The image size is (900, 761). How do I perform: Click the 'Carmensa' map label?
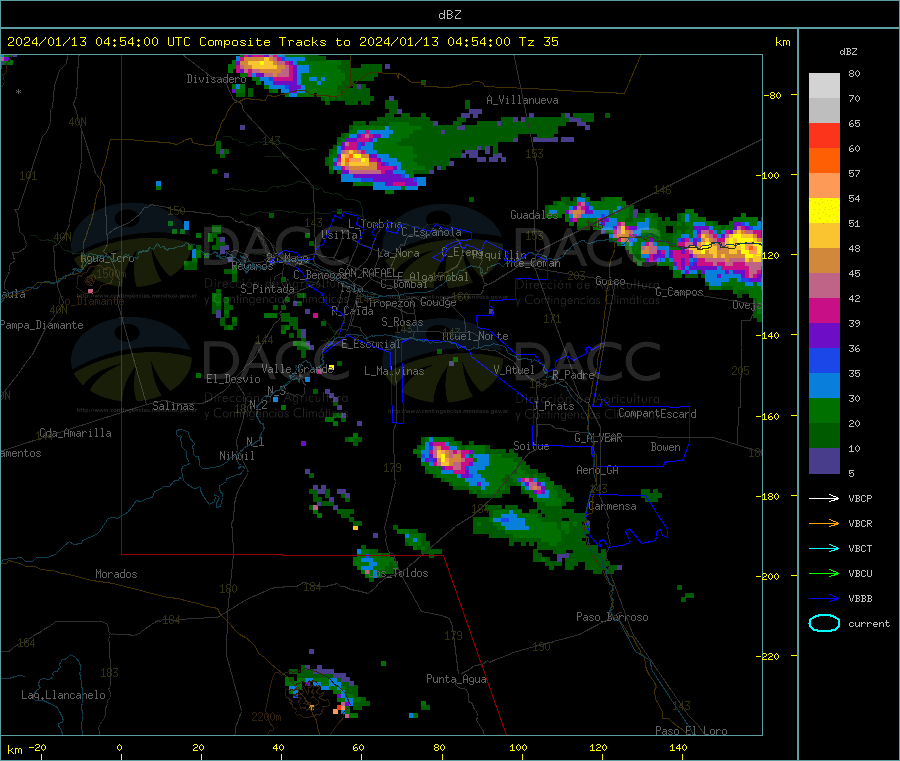[612, 506]
